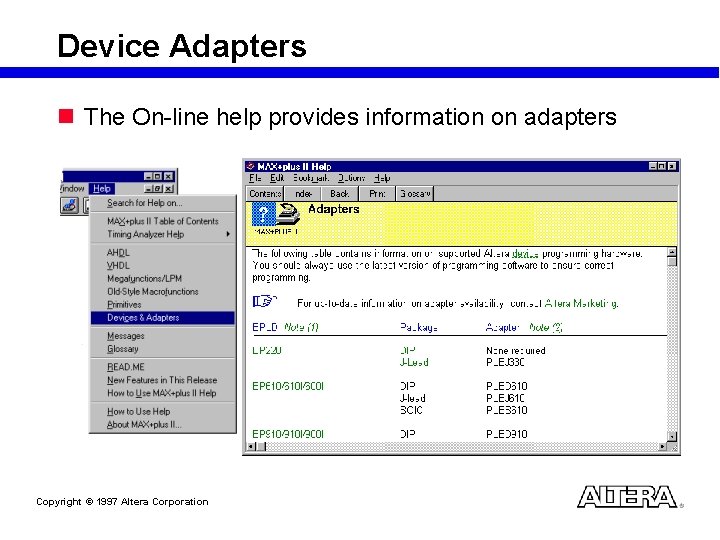Click the green DIP link for EP220
This screenshot has width=720, height=540.
coord(408,351)
